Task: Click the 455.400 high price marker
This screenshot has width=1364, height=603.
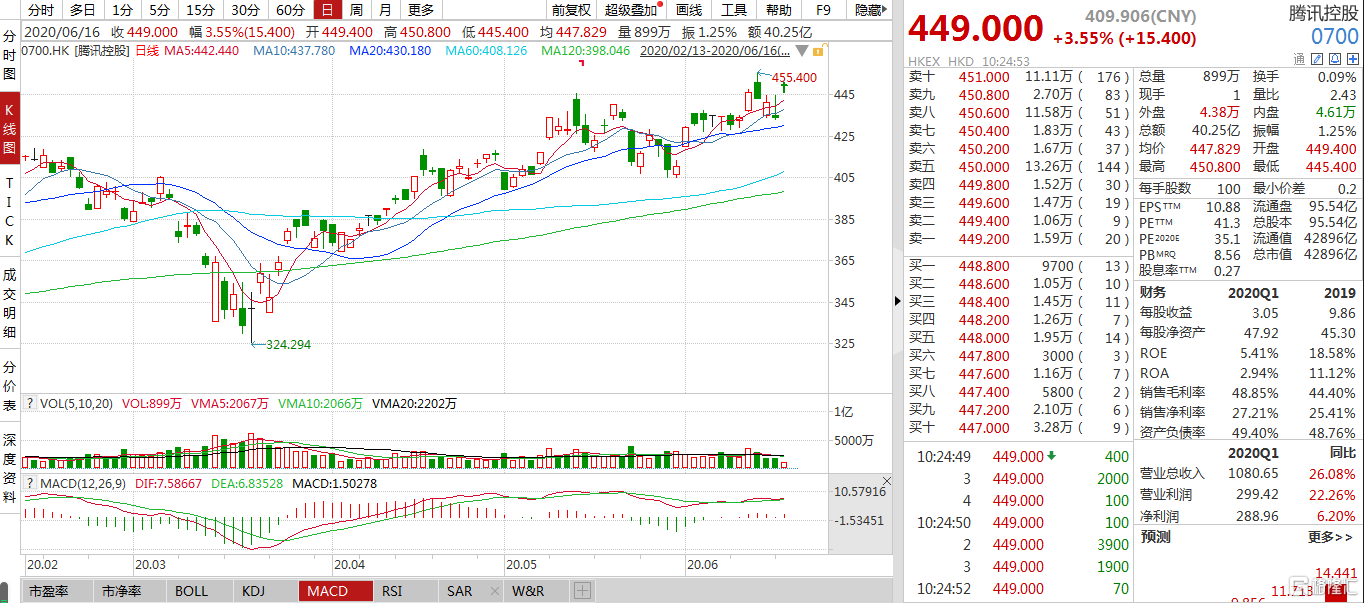Action: click(x=794, y=77)
